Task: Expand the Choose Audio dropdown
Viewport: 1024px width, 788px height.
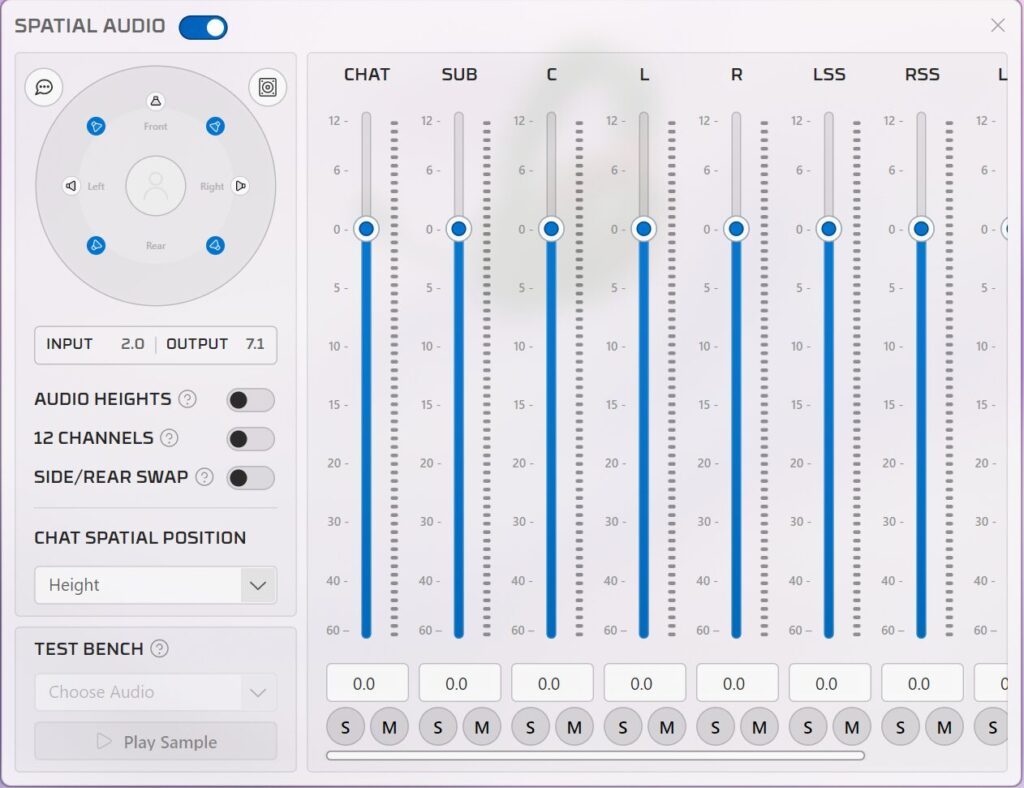Action: point(156,692)
